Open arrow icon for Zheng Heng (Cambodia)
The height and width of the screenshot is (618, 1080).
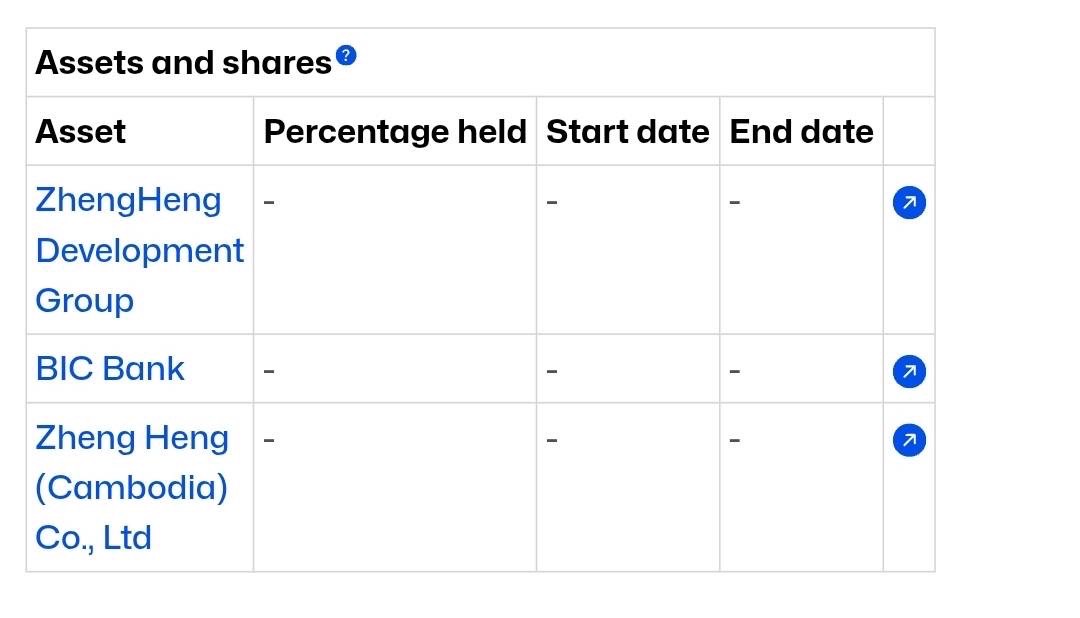pos(908,440)
